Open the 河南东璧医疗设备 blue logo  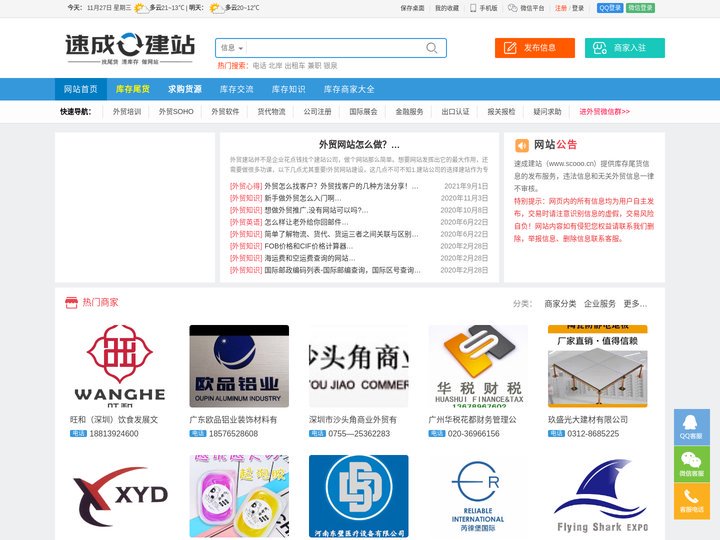click(359, 496)
